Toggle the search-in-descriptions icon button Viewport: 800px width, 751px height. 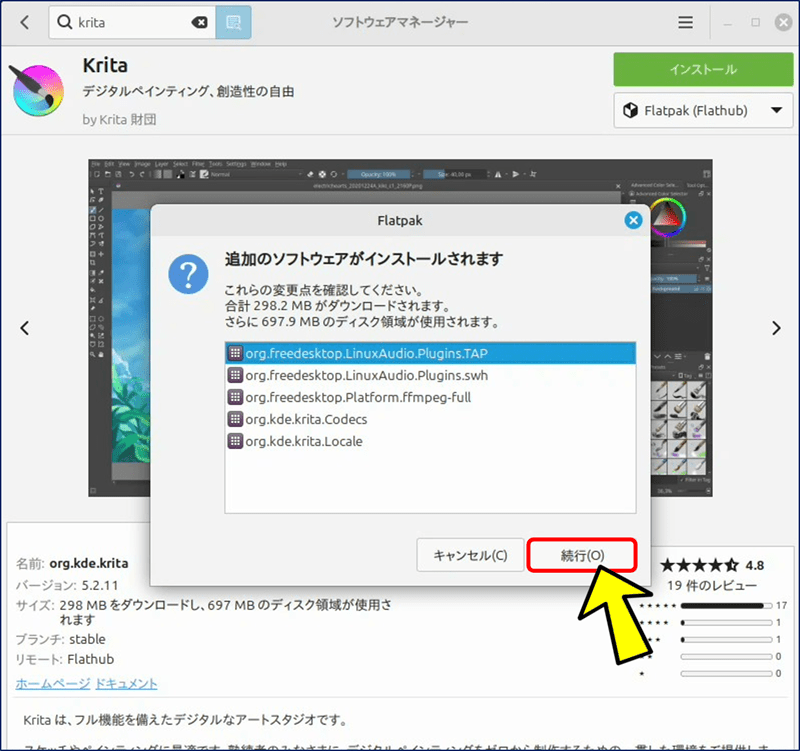point(233,22)
